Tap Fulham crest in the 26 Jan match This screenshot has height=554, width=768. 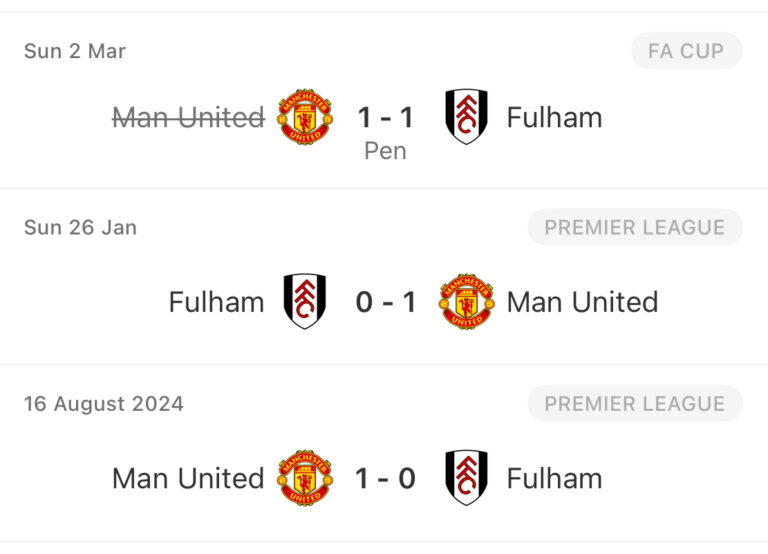pos(304,302)
